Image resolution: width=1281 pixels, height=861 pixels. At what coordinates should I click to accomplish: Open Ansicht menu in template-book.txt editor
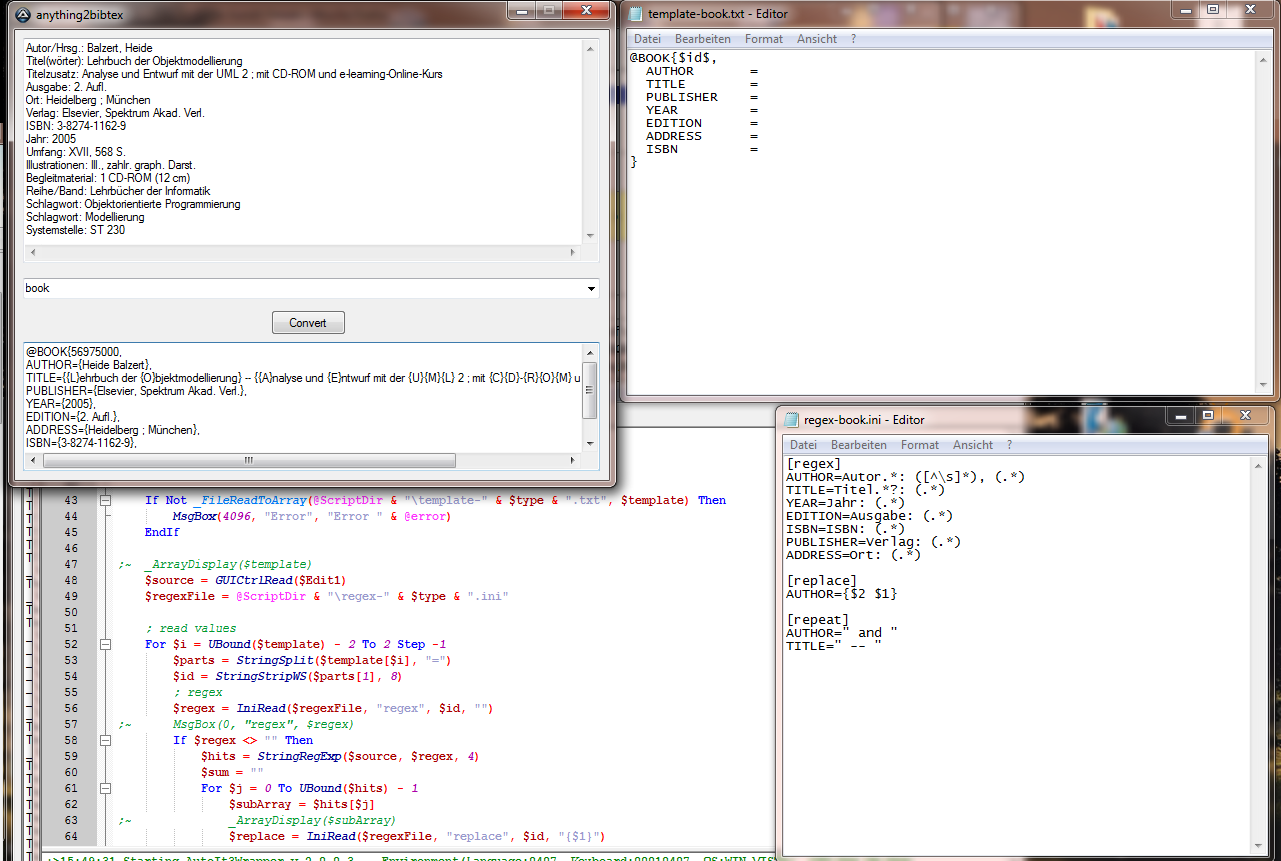pyautogui.click(x=816, y=39)
